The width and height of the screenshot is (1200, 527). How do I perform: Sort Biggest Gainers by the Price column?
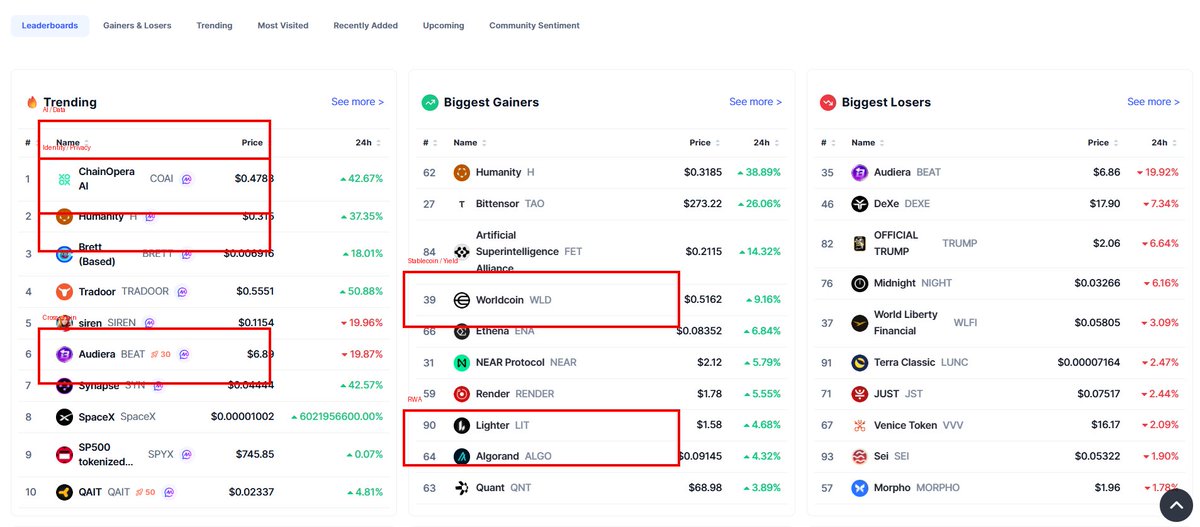[x=704, y=143]
